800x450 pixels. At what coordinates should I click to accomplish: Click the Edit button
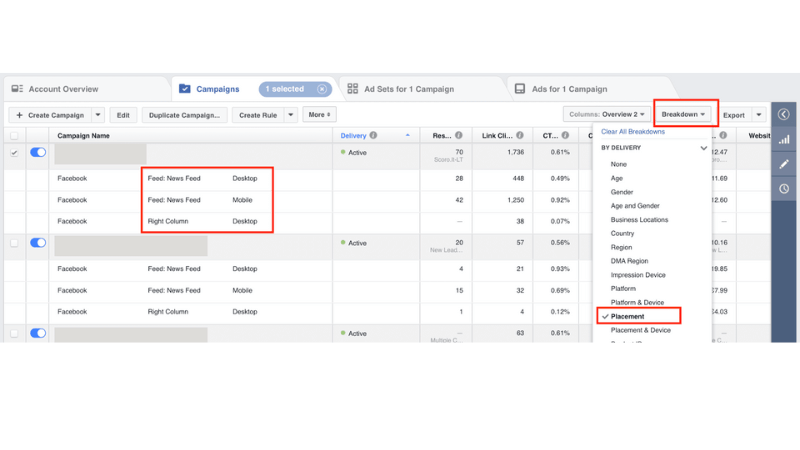click(123, 115)
